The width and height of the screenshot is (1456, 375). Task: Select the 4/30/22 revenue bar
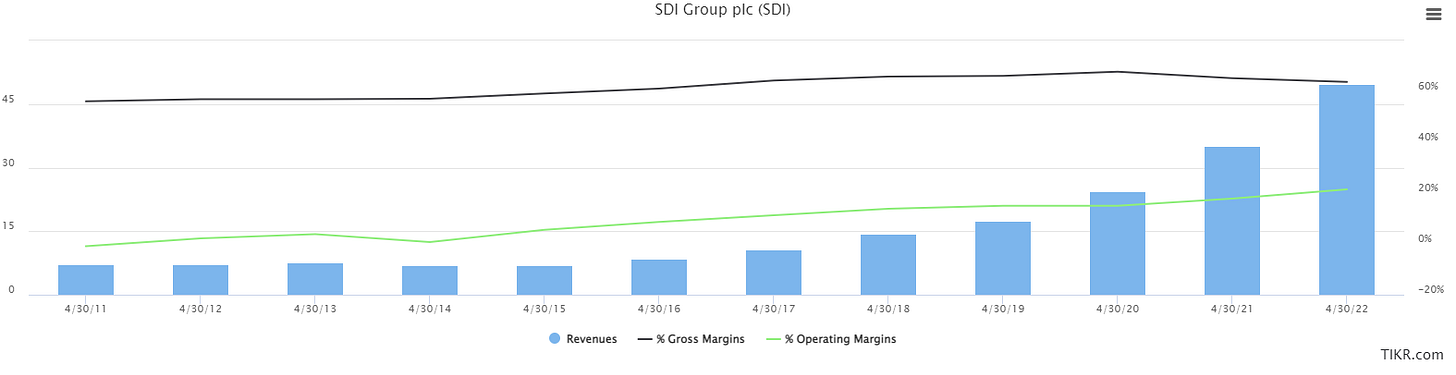[1347, 190]
